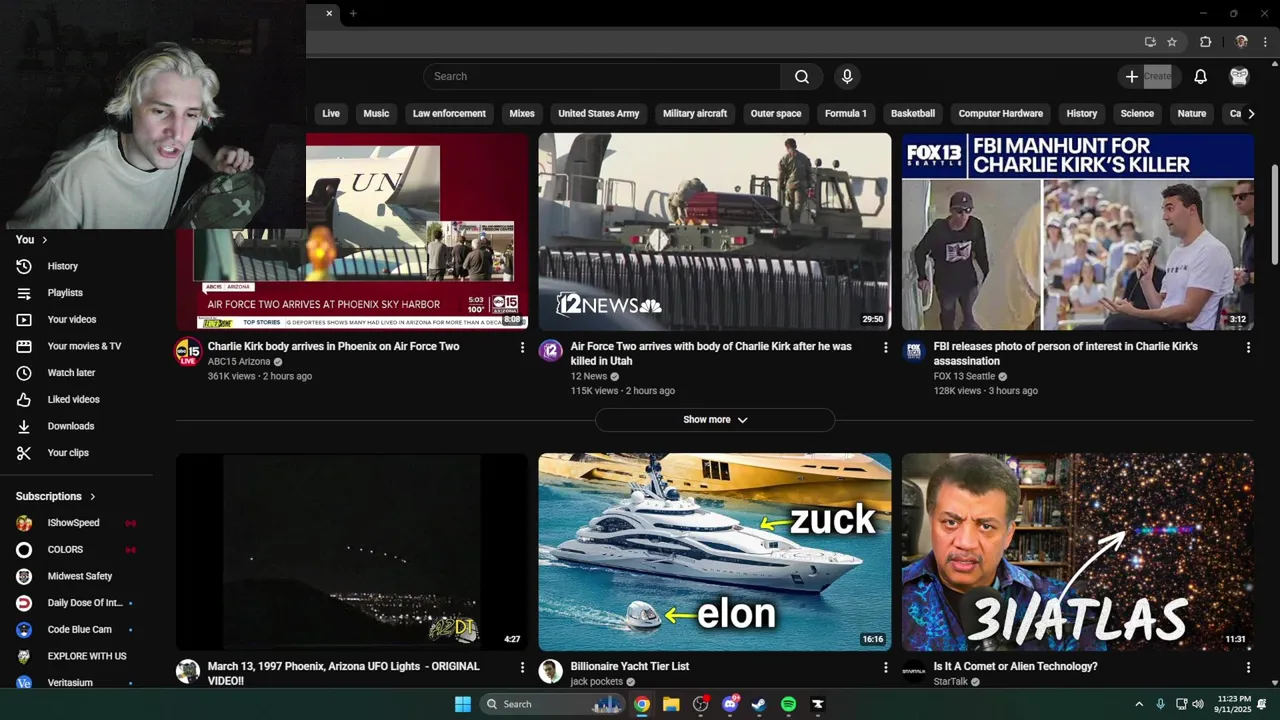Play the Phoenix UFO Lights thumbnail
The height and width of the screenshot is (720, 1280).
click(x=352, y=552)
